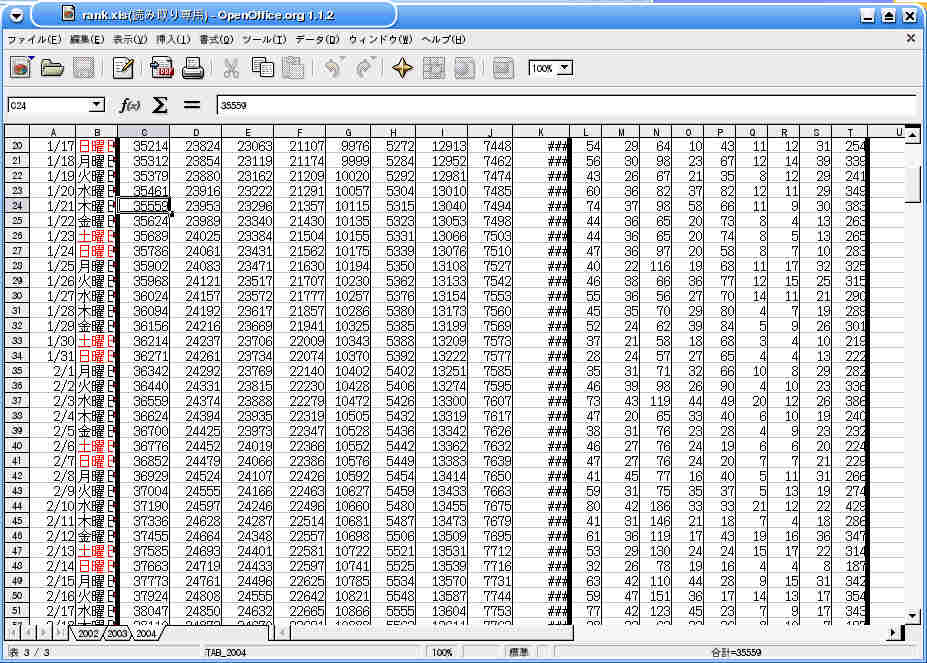Expand the Name Box cell reference dropdown
The image size is (927, 663).
(96, 105)
